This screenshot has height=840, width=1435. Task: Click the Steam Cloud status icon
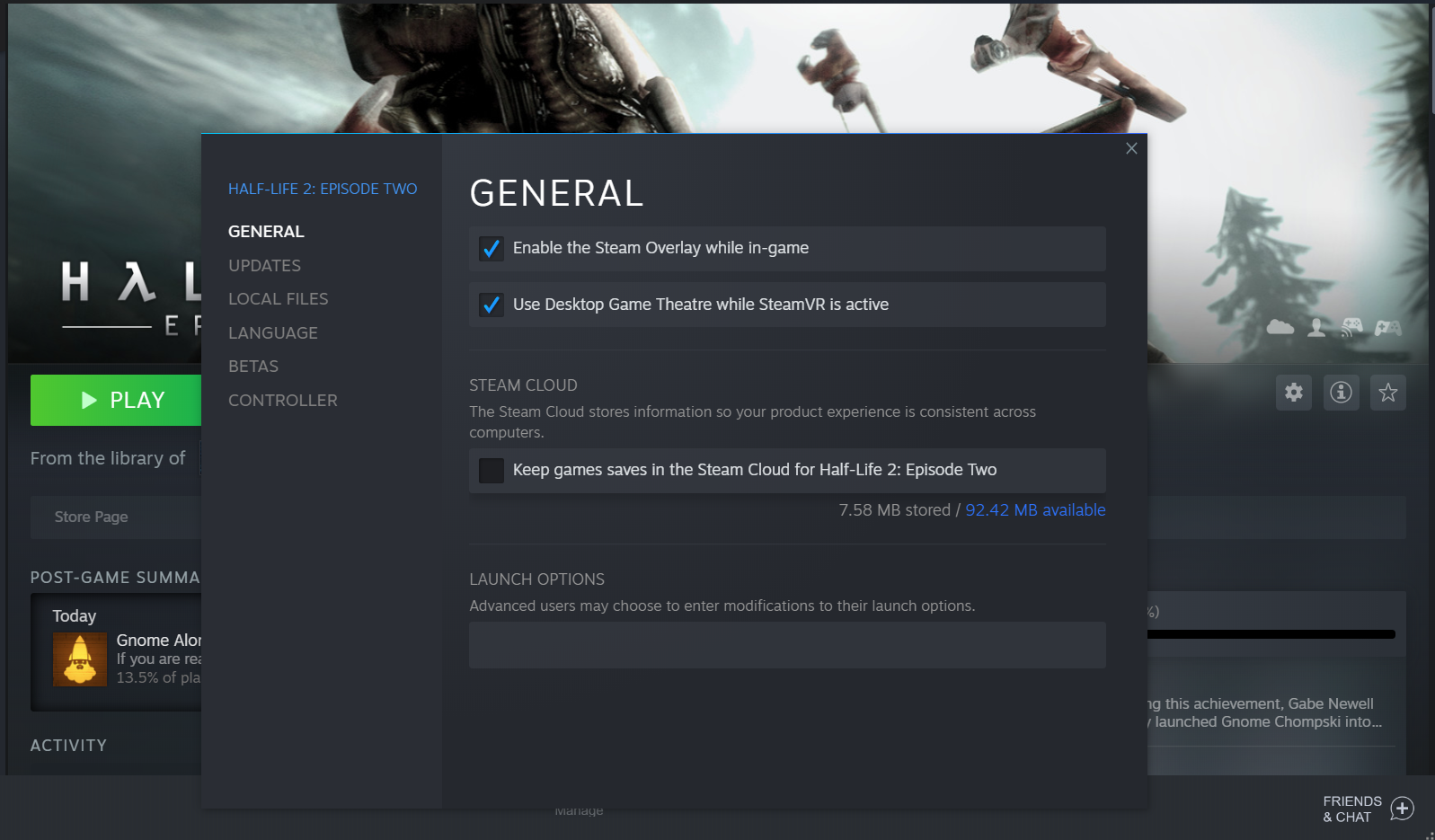(1280, 327)
